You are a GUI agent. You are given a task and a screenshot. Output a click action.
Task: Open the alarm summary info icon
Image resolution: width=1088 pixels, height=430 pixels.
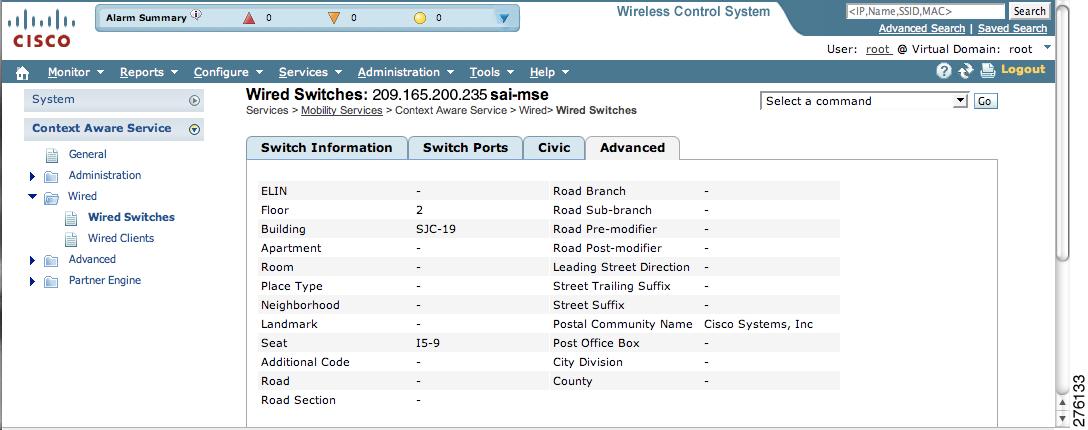(196, 15)
